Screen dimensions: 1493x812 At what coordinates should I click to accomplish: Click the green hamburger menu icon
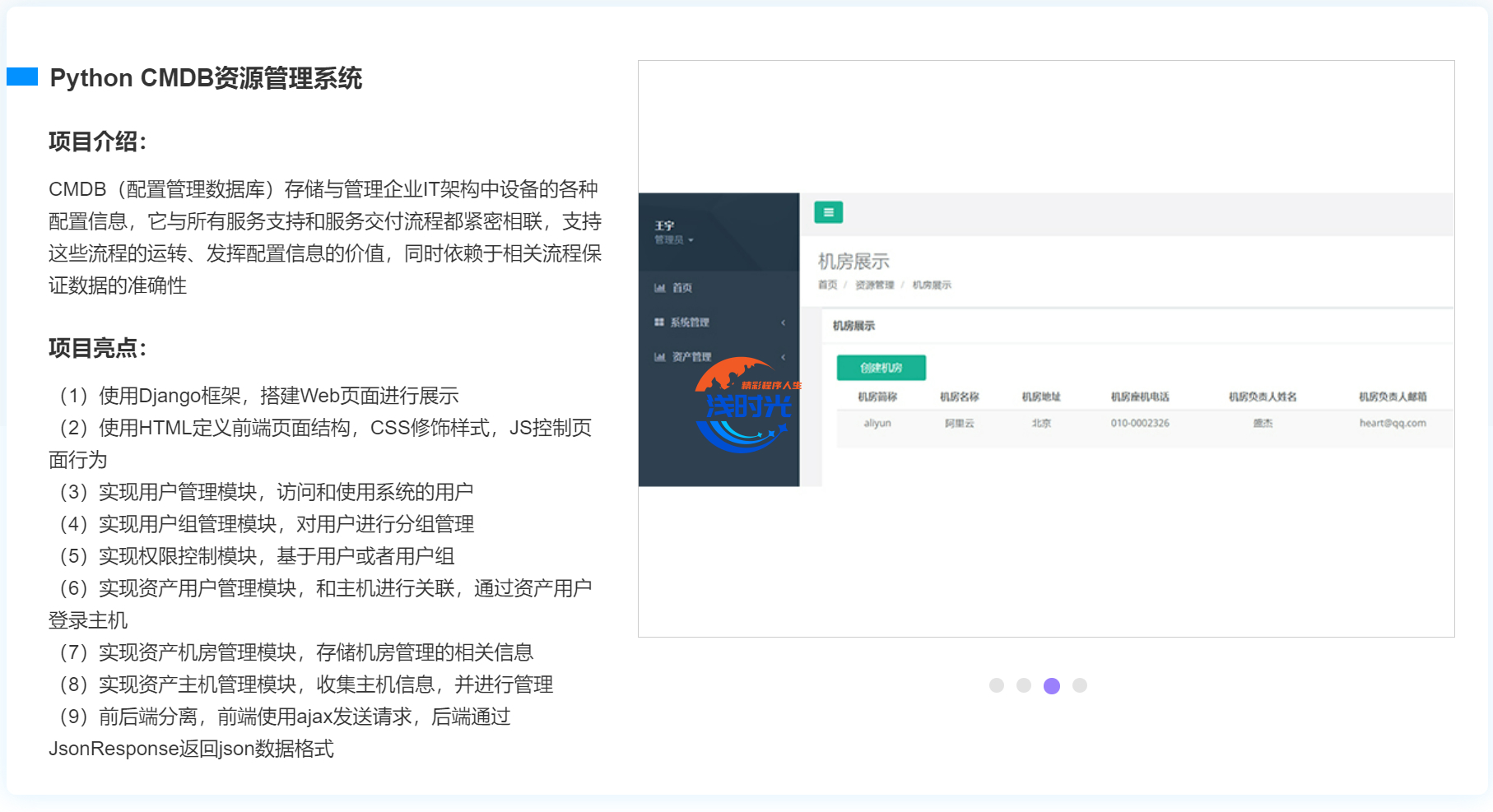tap(828, 212)
